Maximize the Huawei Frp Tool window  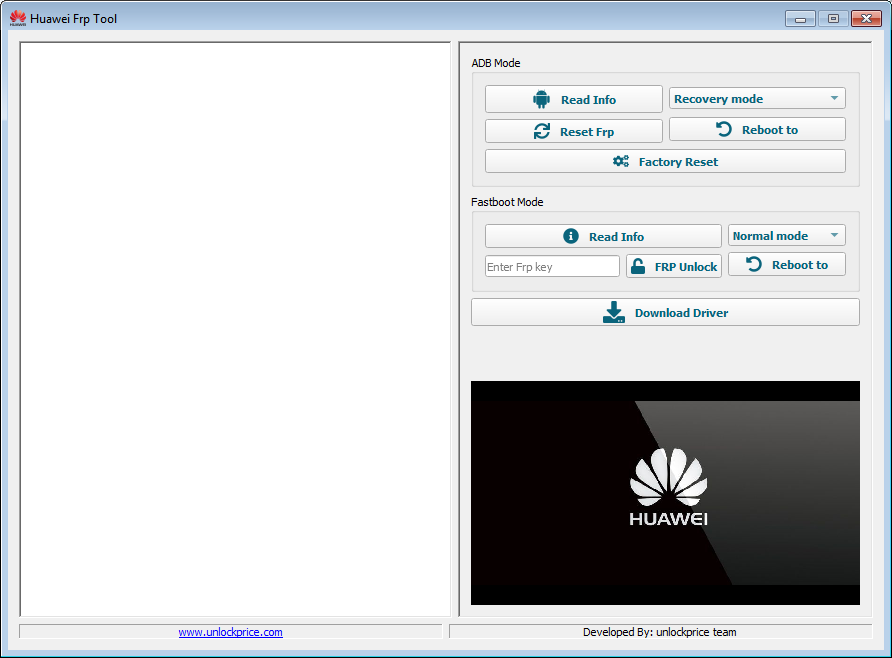point(833,19)
